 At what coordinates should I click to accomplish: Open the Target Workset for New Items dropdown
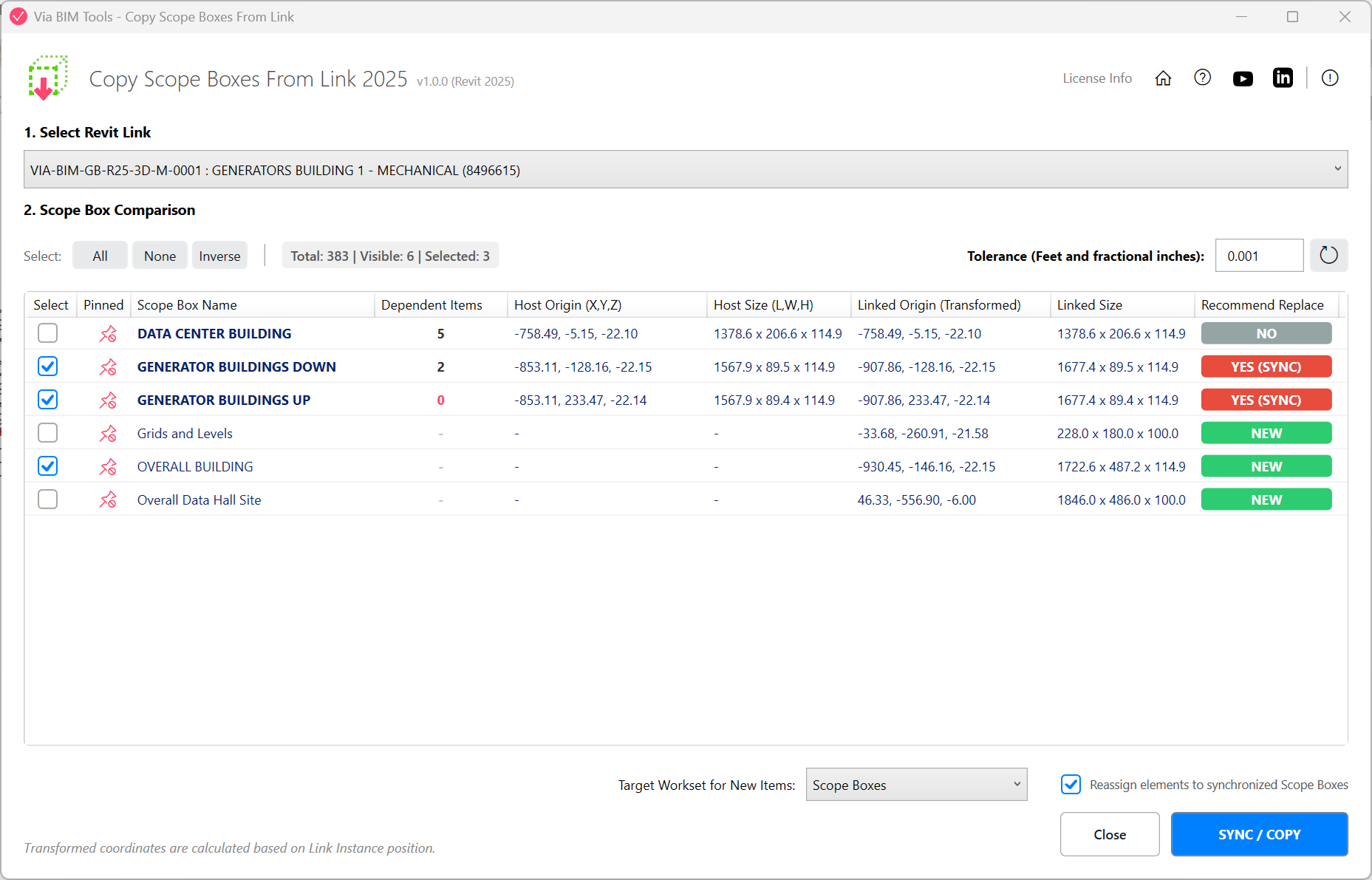(x=916, y=785)
